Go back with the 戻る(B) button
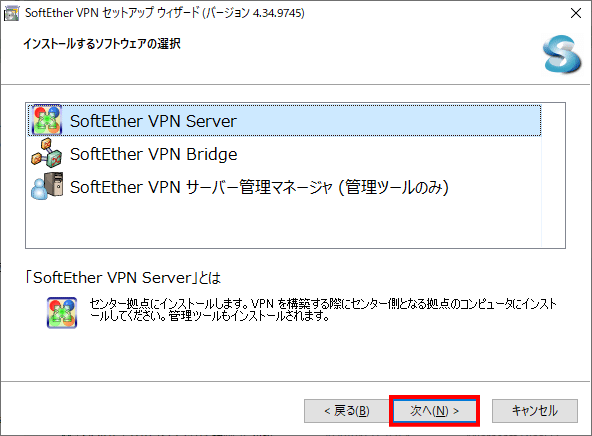This screenshot has height=436, width=592. pos(347,411)
